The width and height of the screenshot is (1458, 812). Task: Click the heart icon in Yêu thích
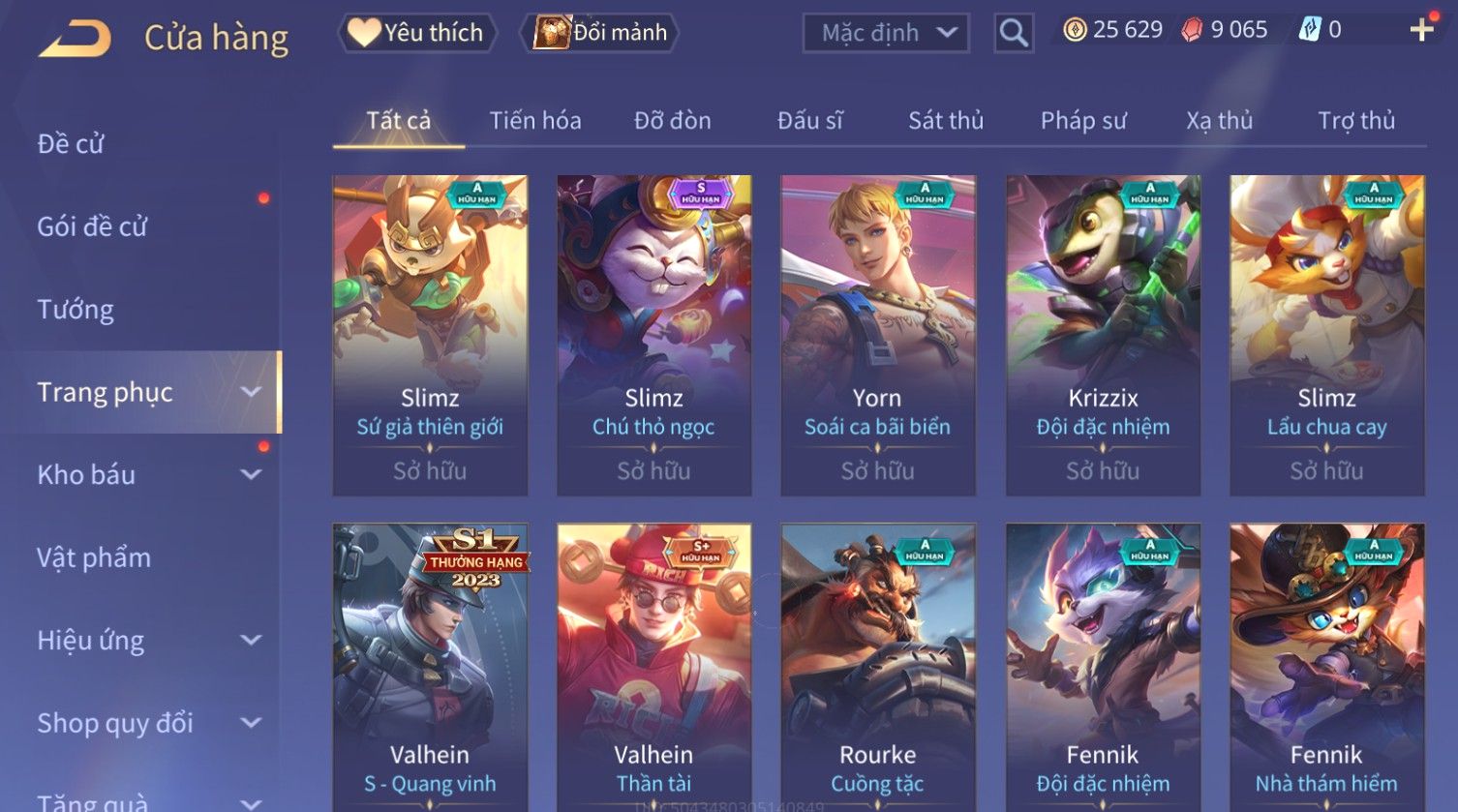pos(364,32)
